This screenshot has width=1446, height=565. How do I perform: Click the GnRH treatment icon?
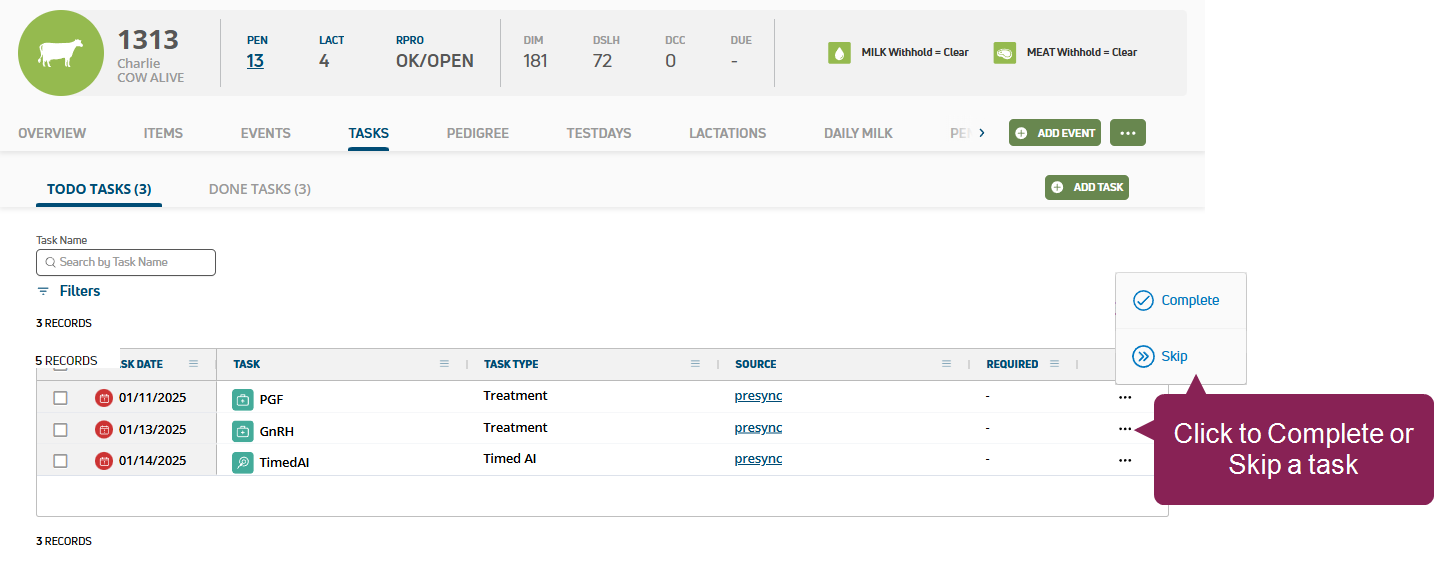(243, 431)
